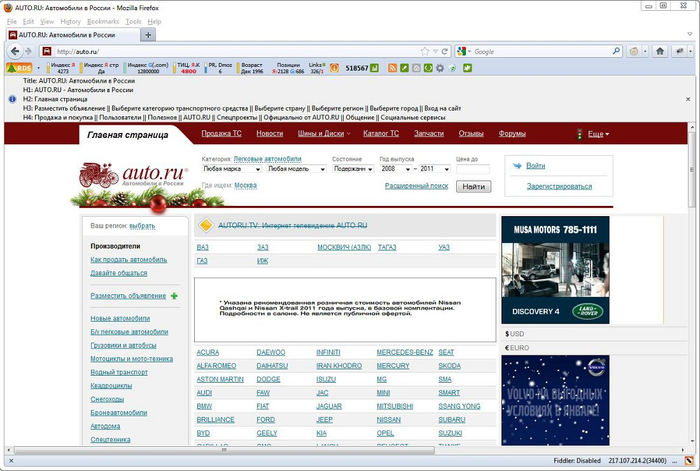Open RDS bar settings gear icon
Screen dimensions: 700x471
pos(440,68)
